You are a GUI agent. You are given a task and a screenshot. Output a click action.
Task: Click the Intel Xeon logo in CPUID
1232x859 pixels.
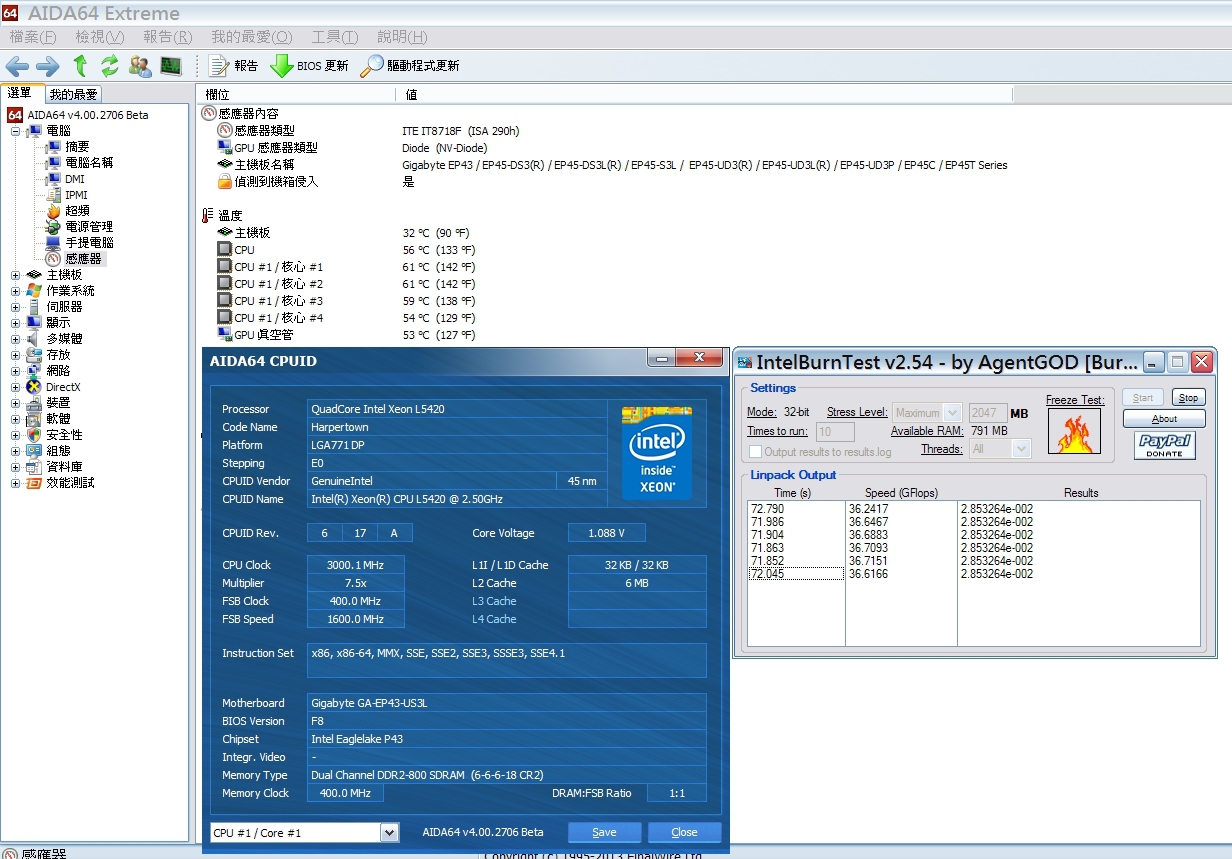click(657, 452)
